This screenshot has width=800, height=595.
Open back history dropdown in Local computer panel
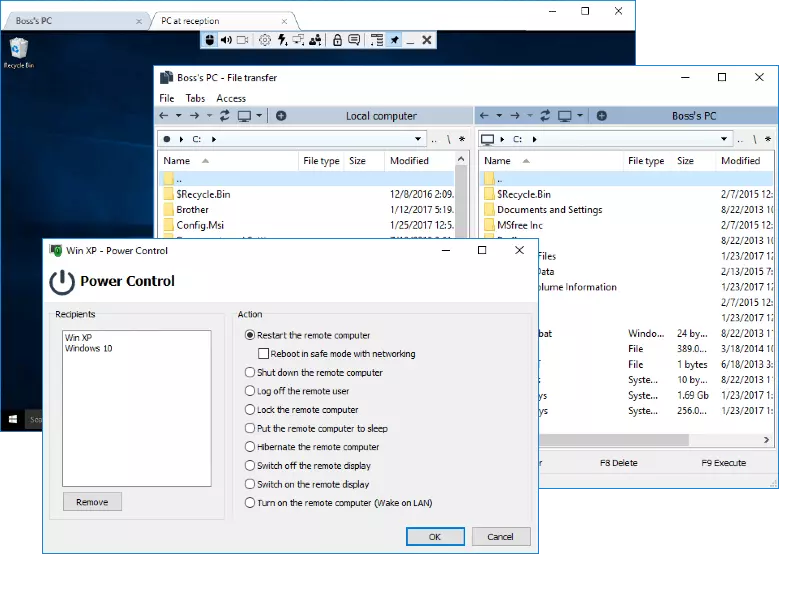click(x=179, y=116)
